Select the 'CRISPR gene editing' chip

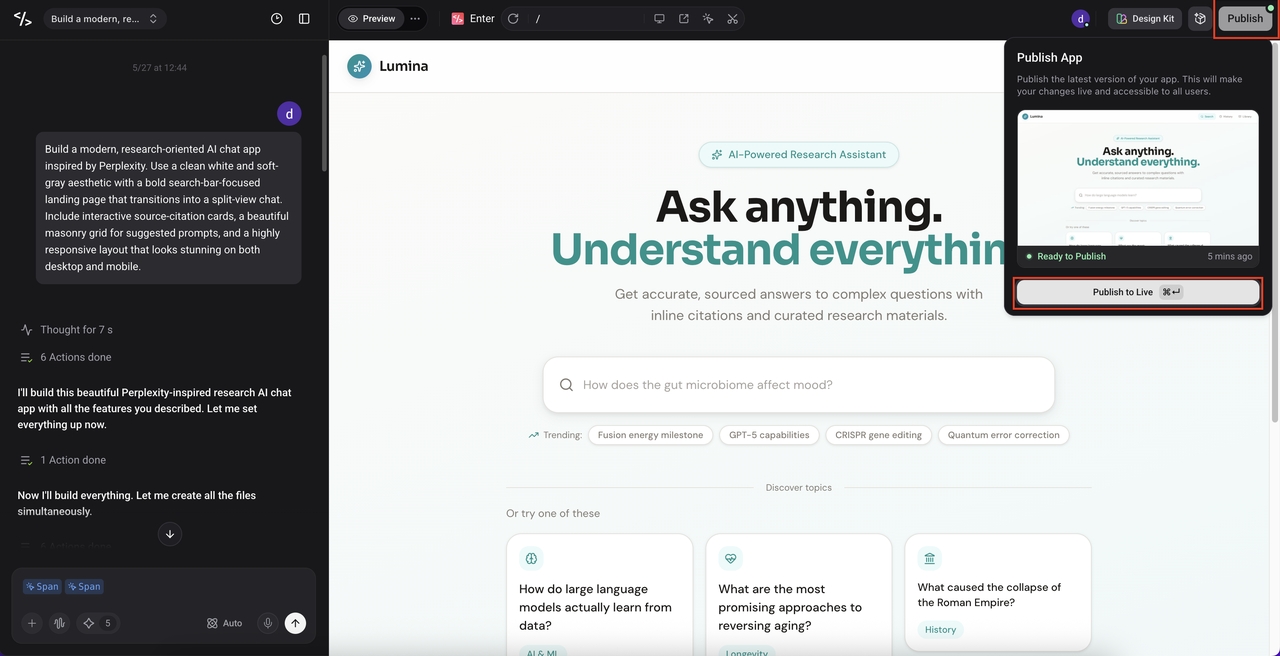point(878,435)
